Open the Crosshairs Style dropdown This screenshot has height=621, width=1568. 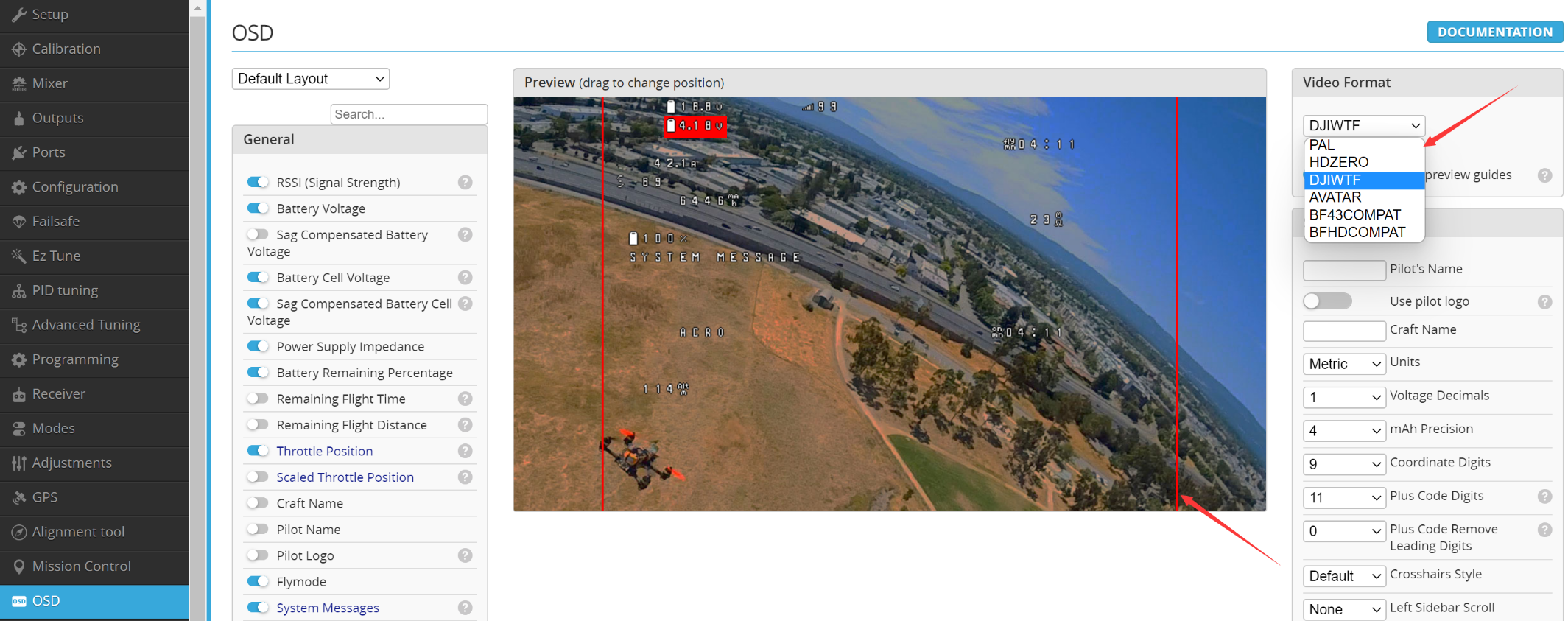click(x=1343, y=576)
